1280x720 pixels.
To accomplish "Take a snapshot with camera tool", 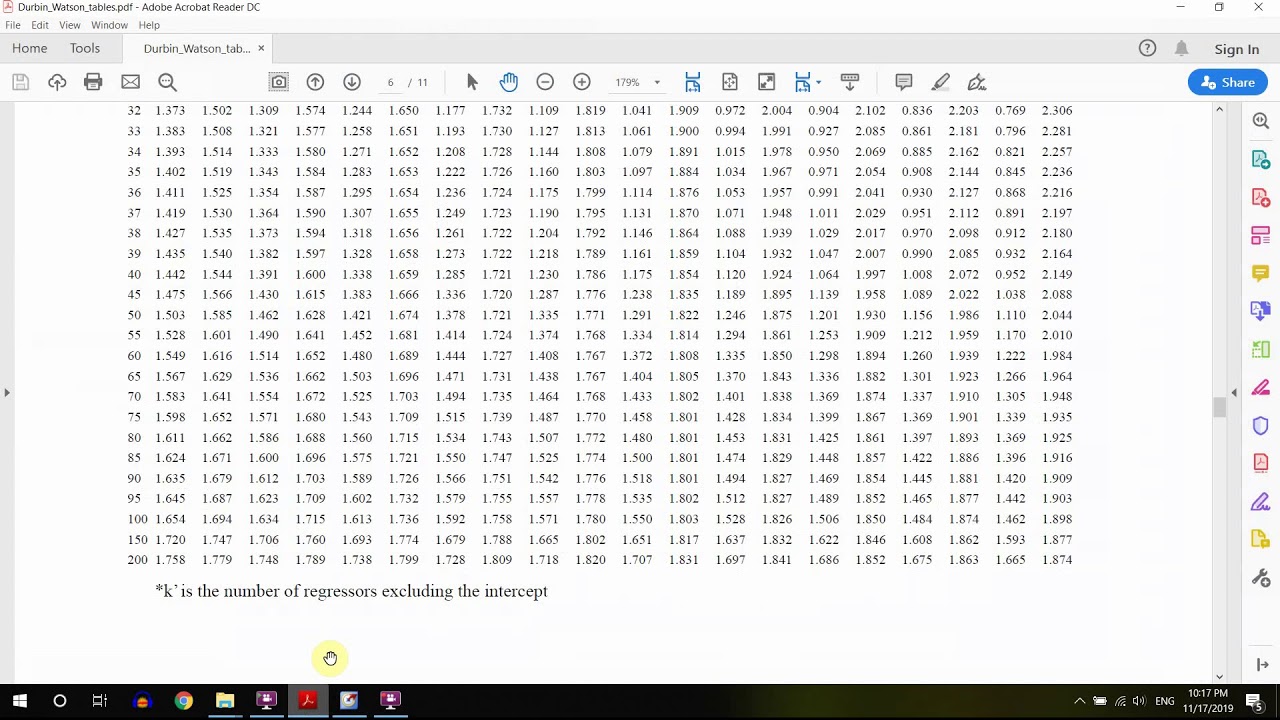I will 279,82.
